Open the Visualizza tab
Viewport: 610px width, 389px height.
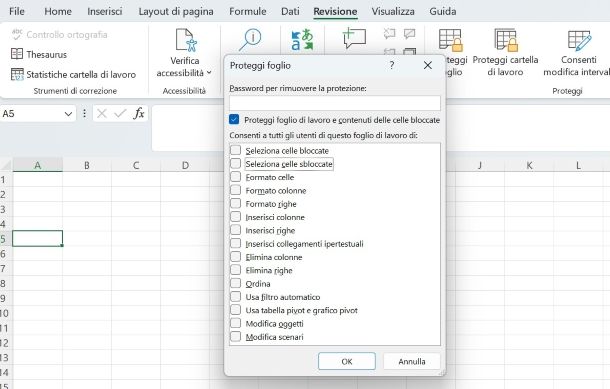[x=393, y=11]
